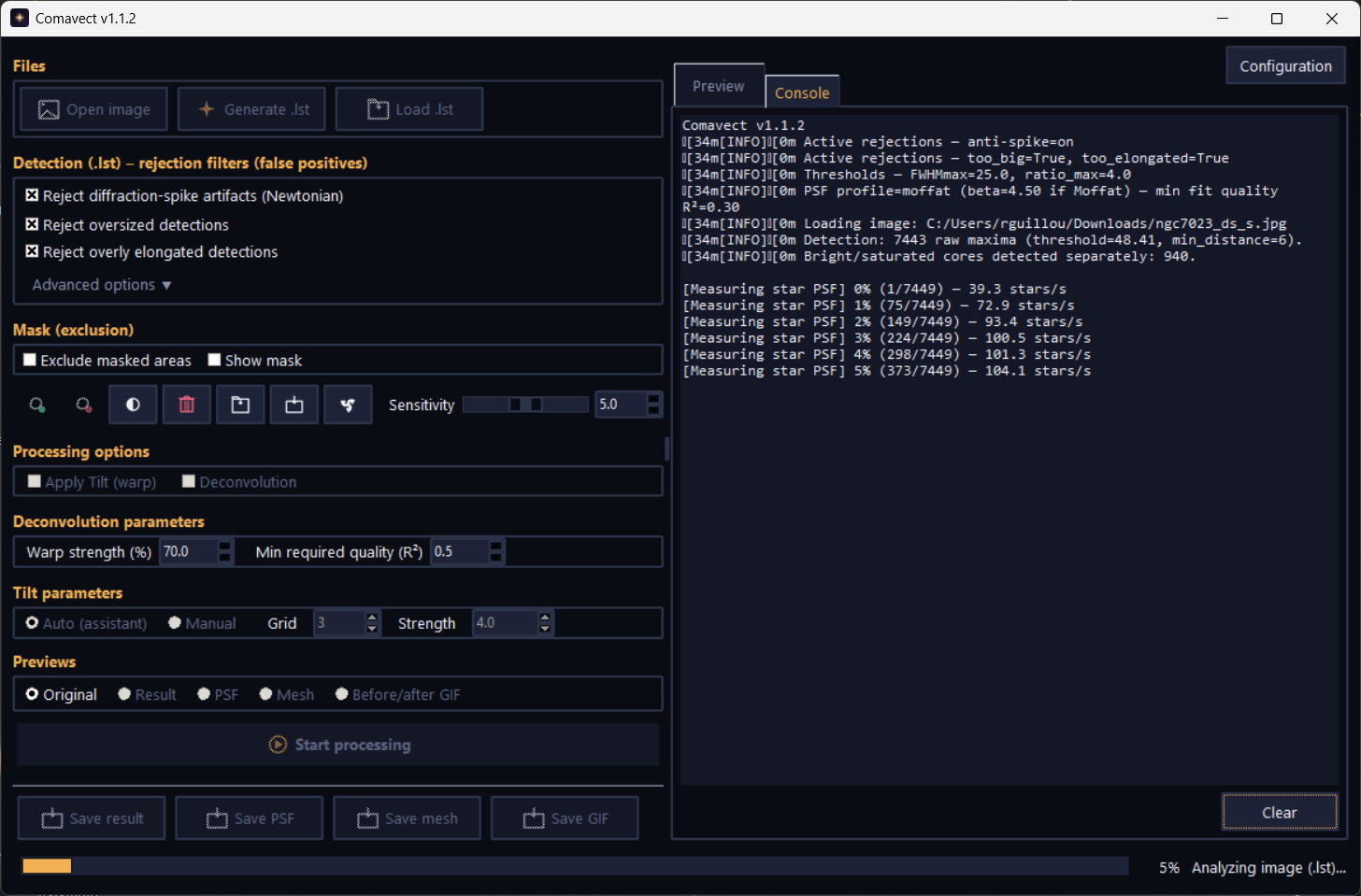1361x896 pixels.
Task: Generate the .lst file
Action: [x=251, y=109]
